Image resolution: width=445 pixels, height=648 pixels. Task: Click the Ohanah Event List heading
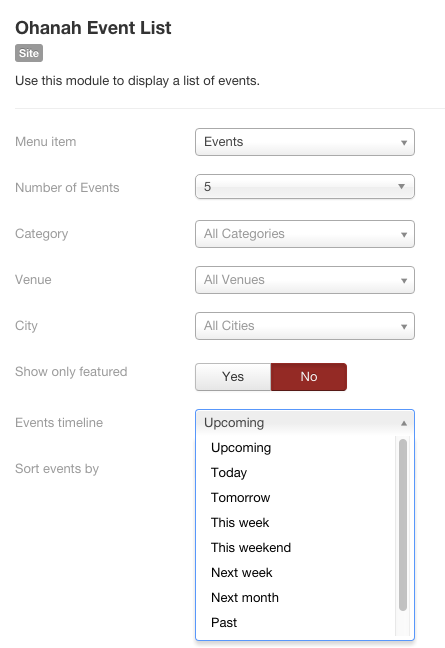(93, 28)
